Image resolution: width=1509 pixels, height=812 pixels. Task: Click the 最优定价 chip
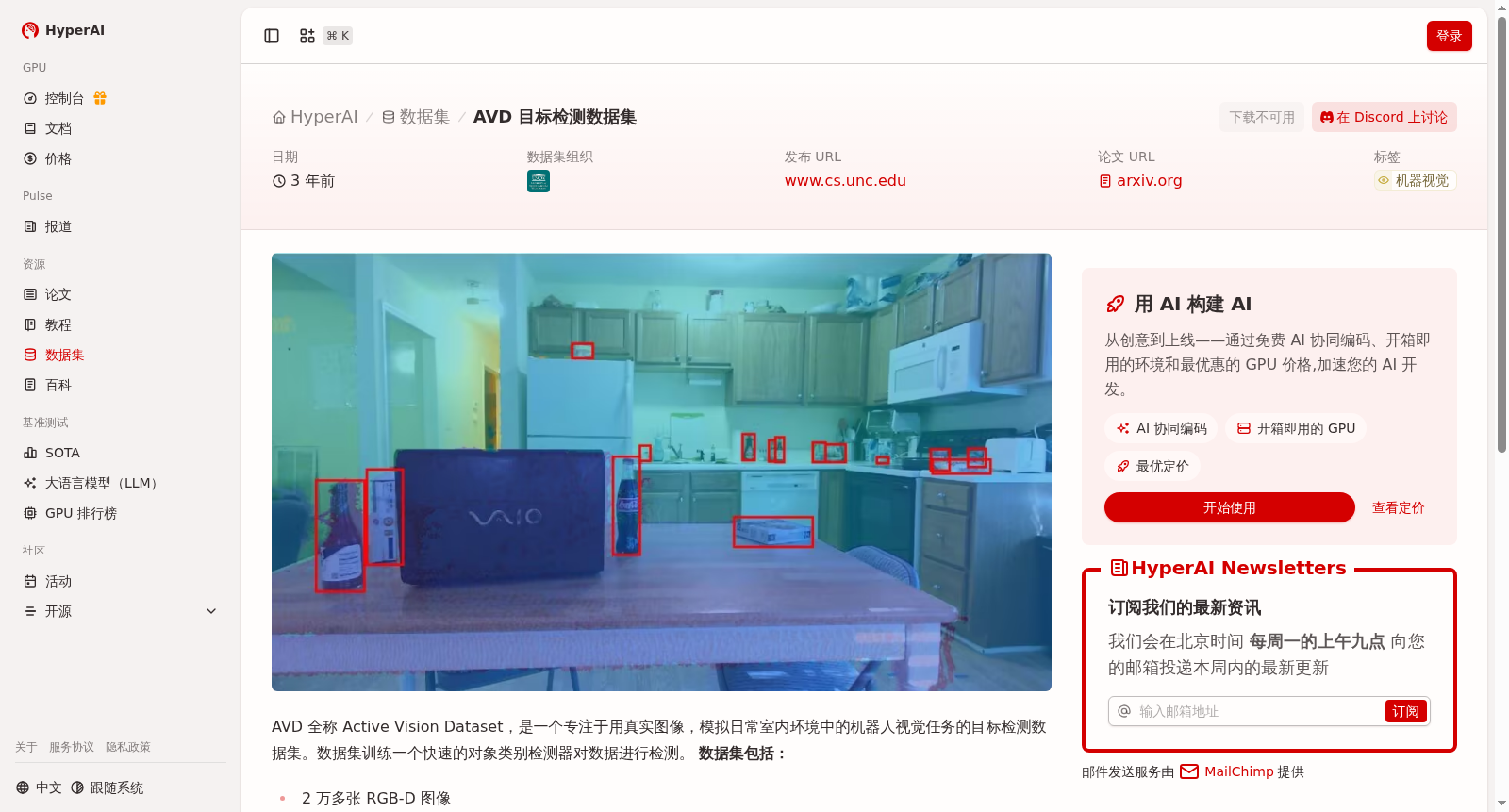point(1152,466)
